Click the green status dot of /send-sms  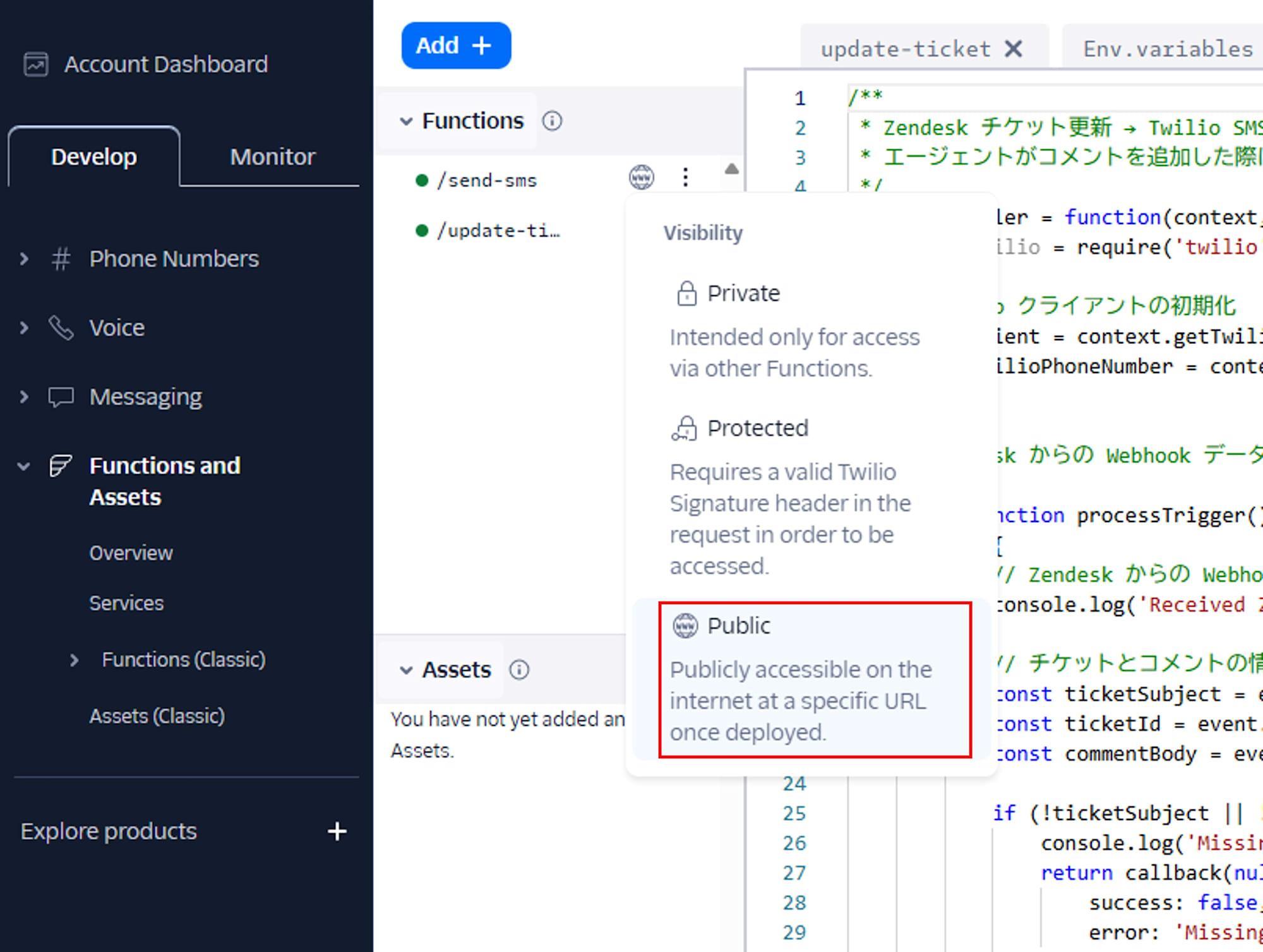click(x=422, y=181)
